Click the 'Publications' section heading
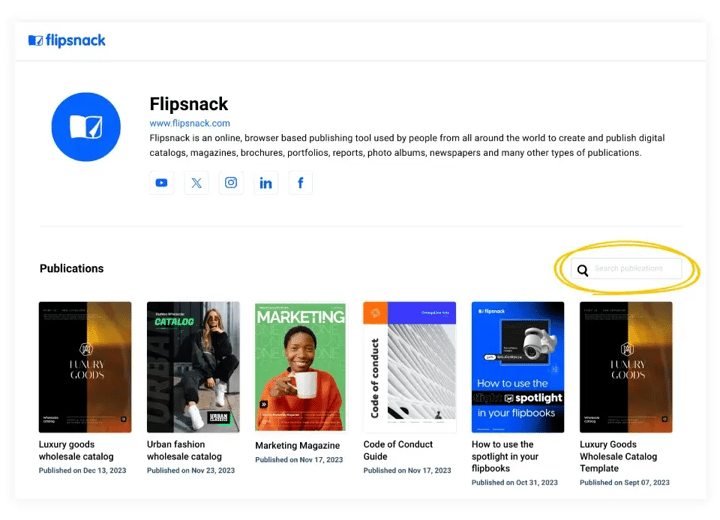This screenshot has width=720, height=520. (72, 268)
